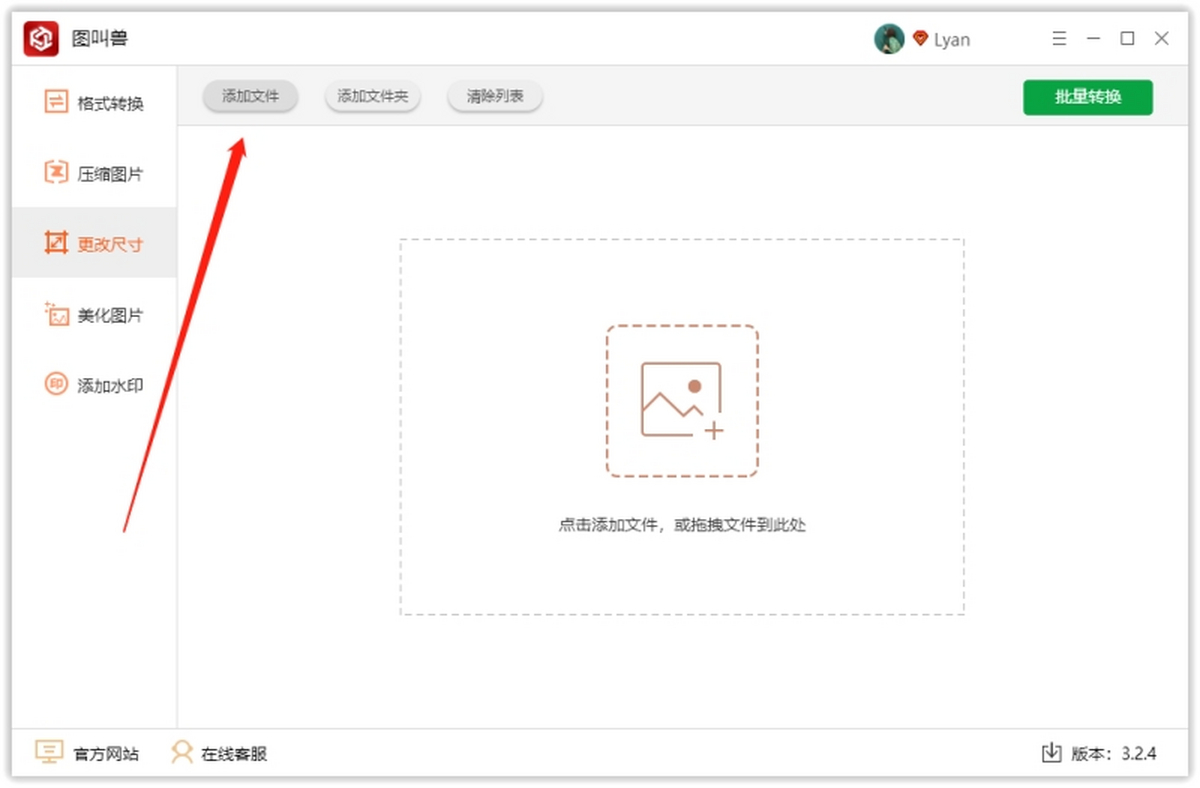Open the user avatar profile picture

tap(889, 39)
